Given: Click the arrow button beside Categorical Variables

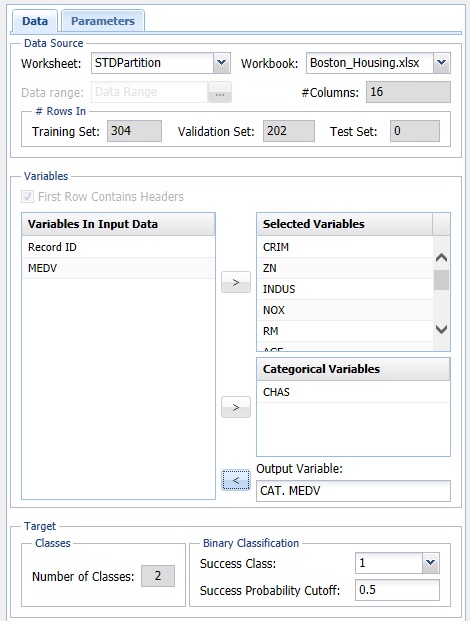Looking at the screenshot, I should [x=236, y=407].
